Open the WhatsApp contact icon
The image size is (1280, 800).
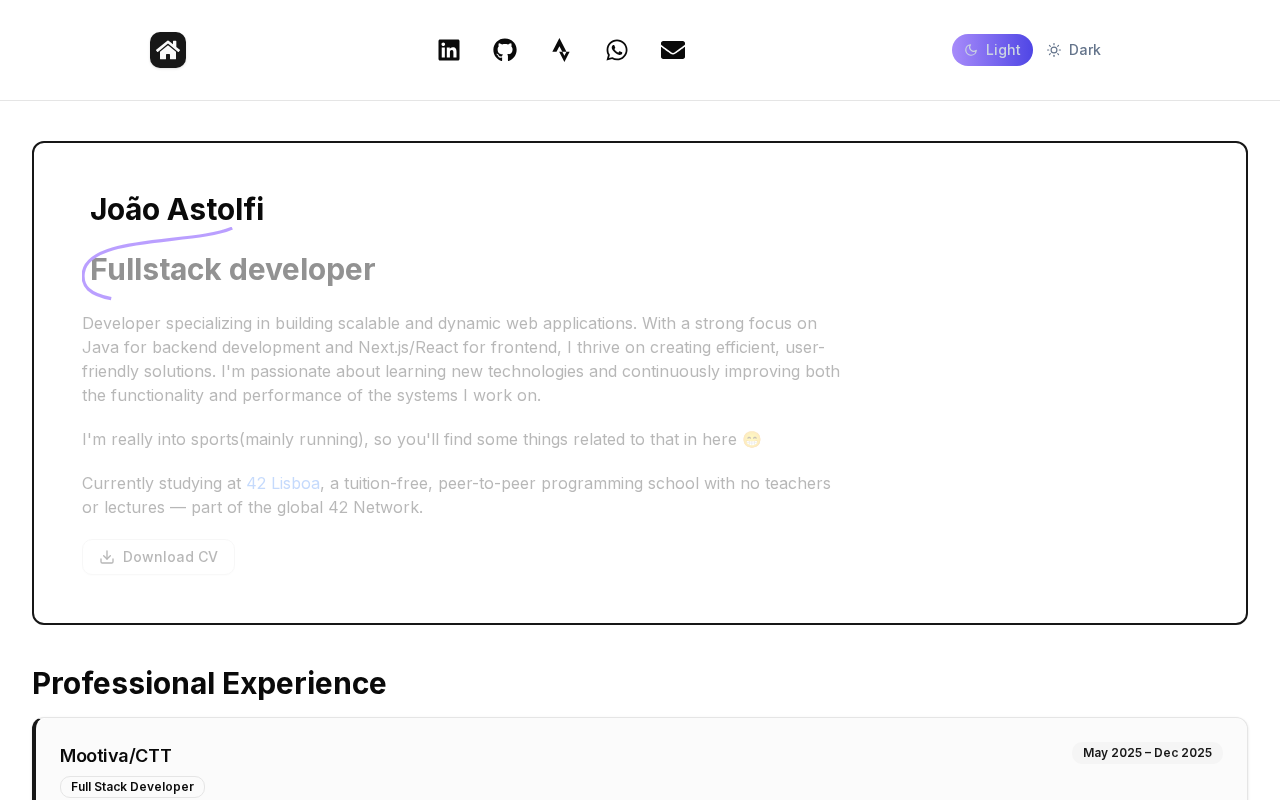[617, 50]
